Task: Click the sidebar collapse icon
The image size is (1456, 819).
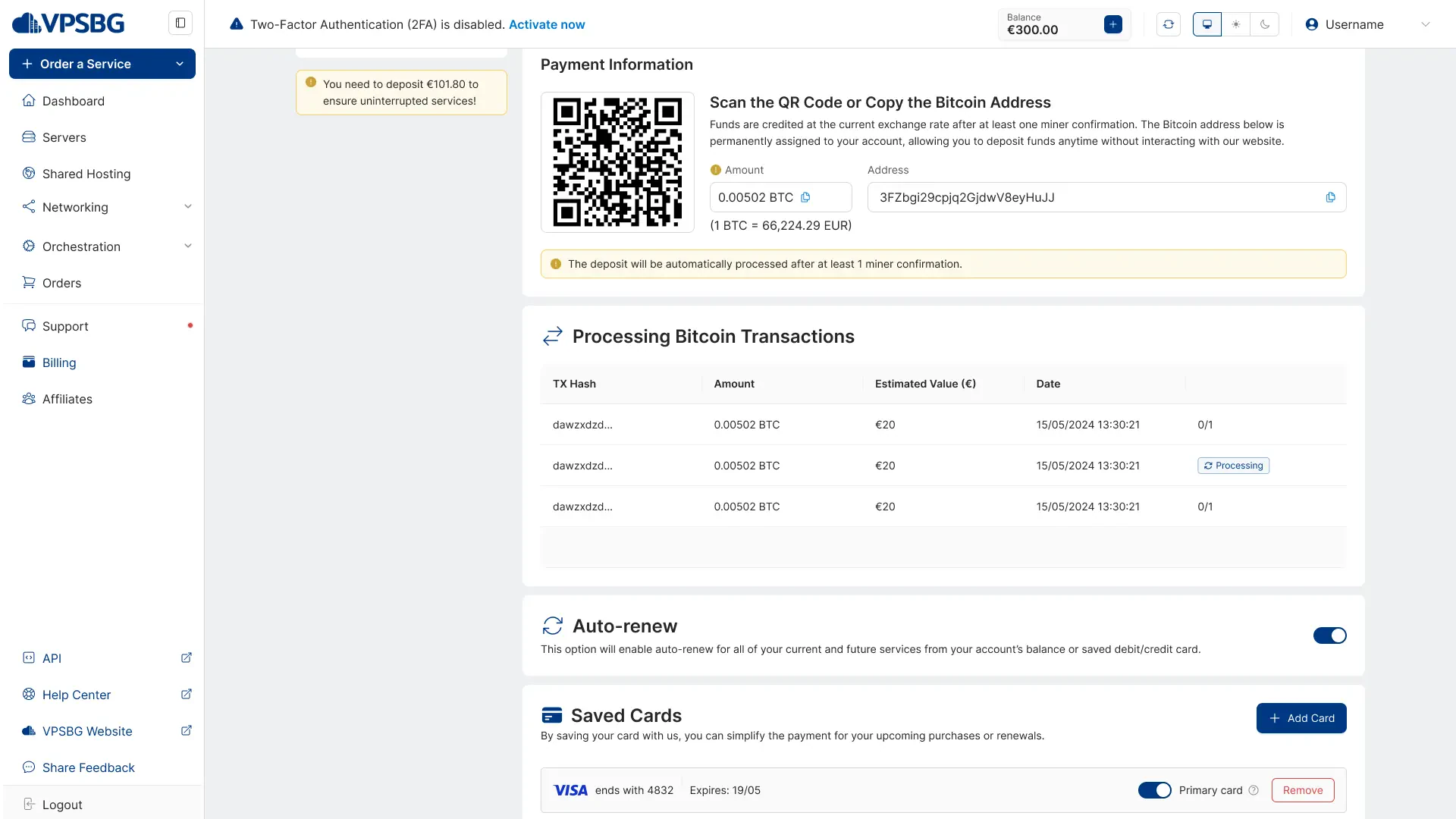Action: point(180,23)
